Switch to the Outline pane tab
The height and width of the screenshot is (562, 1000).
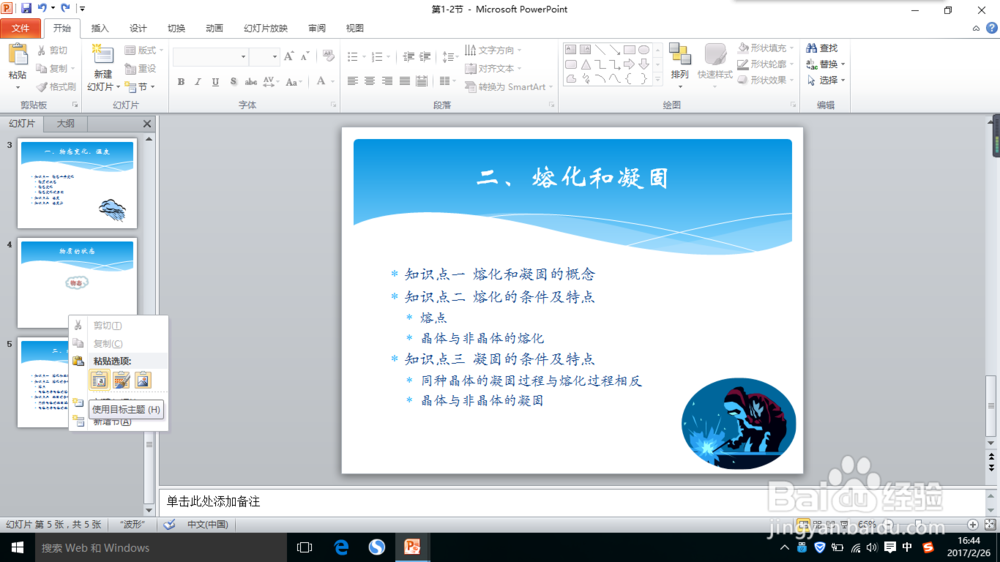click(x=66, y=124)
